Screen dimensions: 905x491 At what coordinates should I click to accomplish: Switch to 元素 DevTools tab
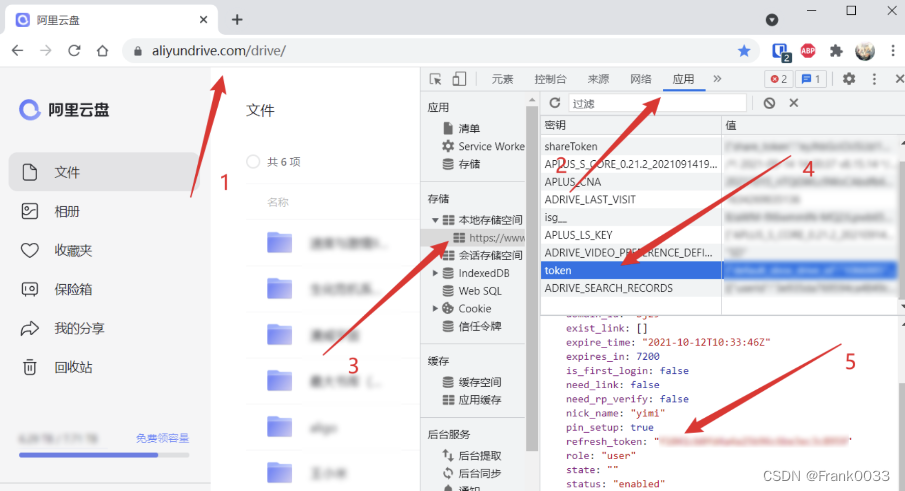[502, 79]
